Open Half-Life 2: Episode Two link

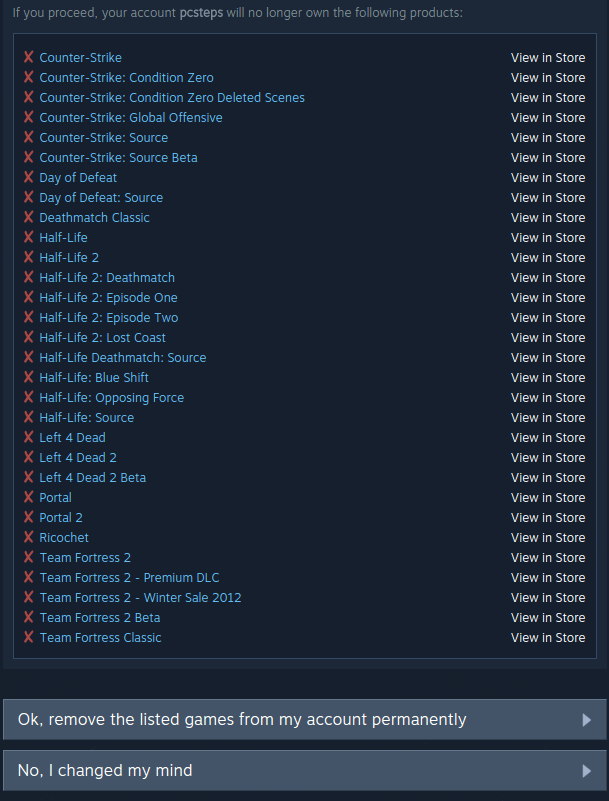[x=109, y=317]
